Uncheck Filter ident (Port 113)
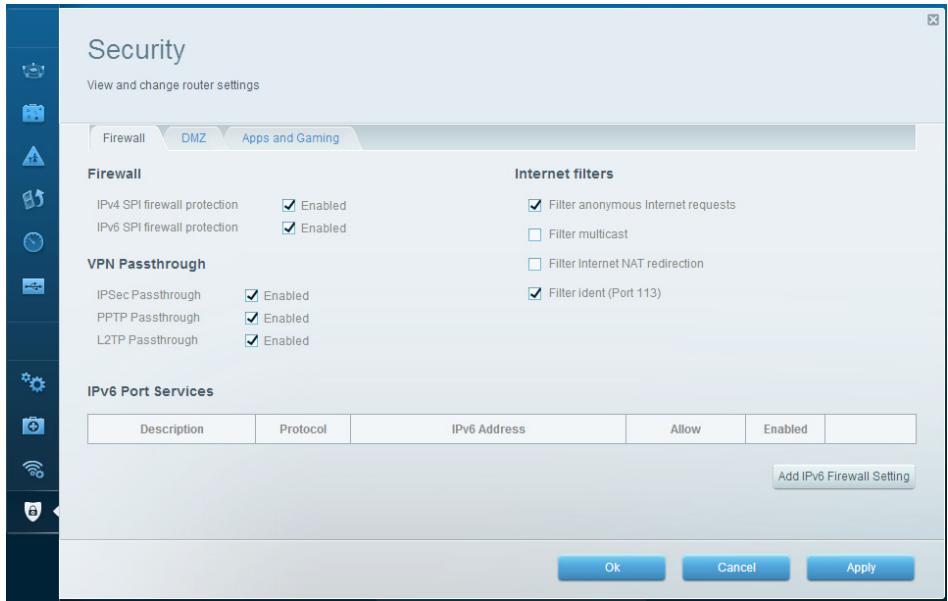948x601 pixels. click(x=534, y=293)
